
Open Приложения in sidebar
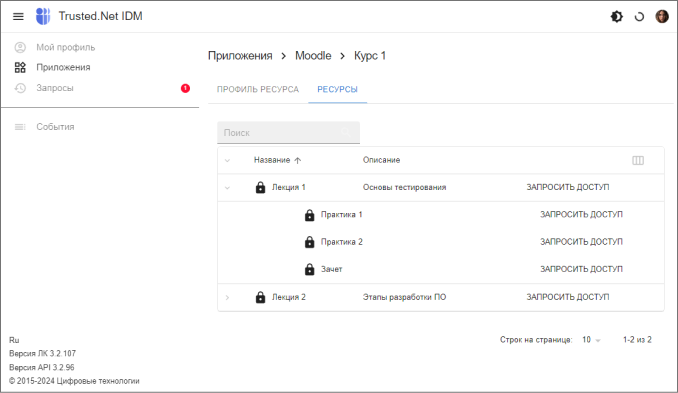pos(63,67)
